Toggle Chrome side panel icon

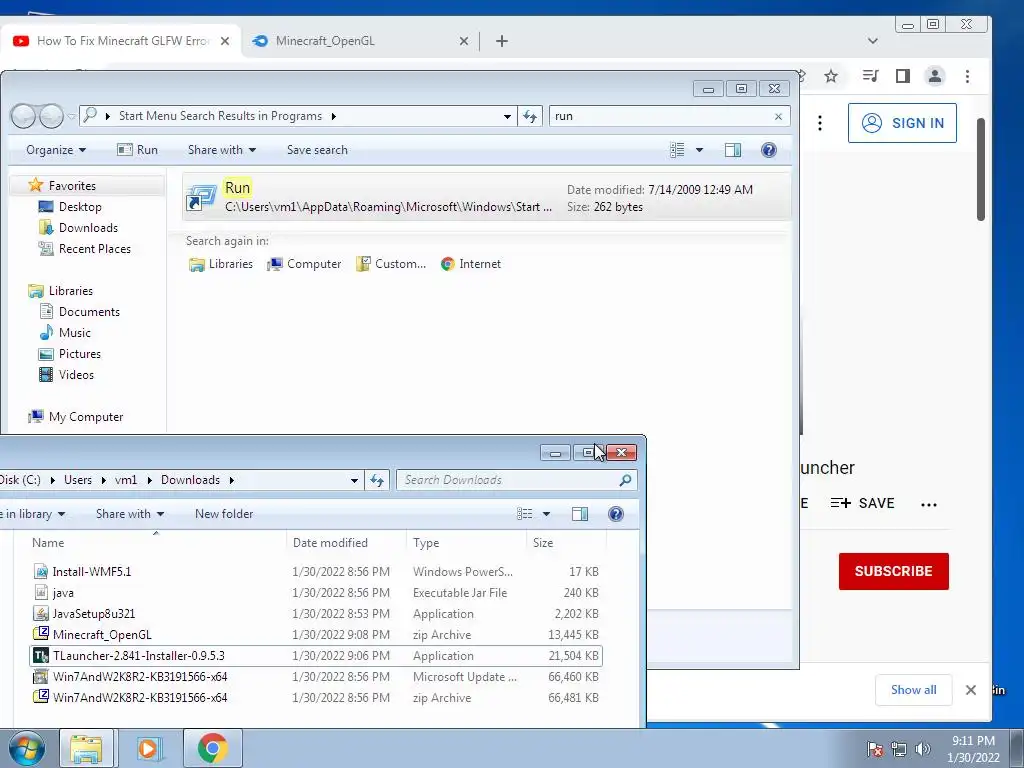pos(903,76)
